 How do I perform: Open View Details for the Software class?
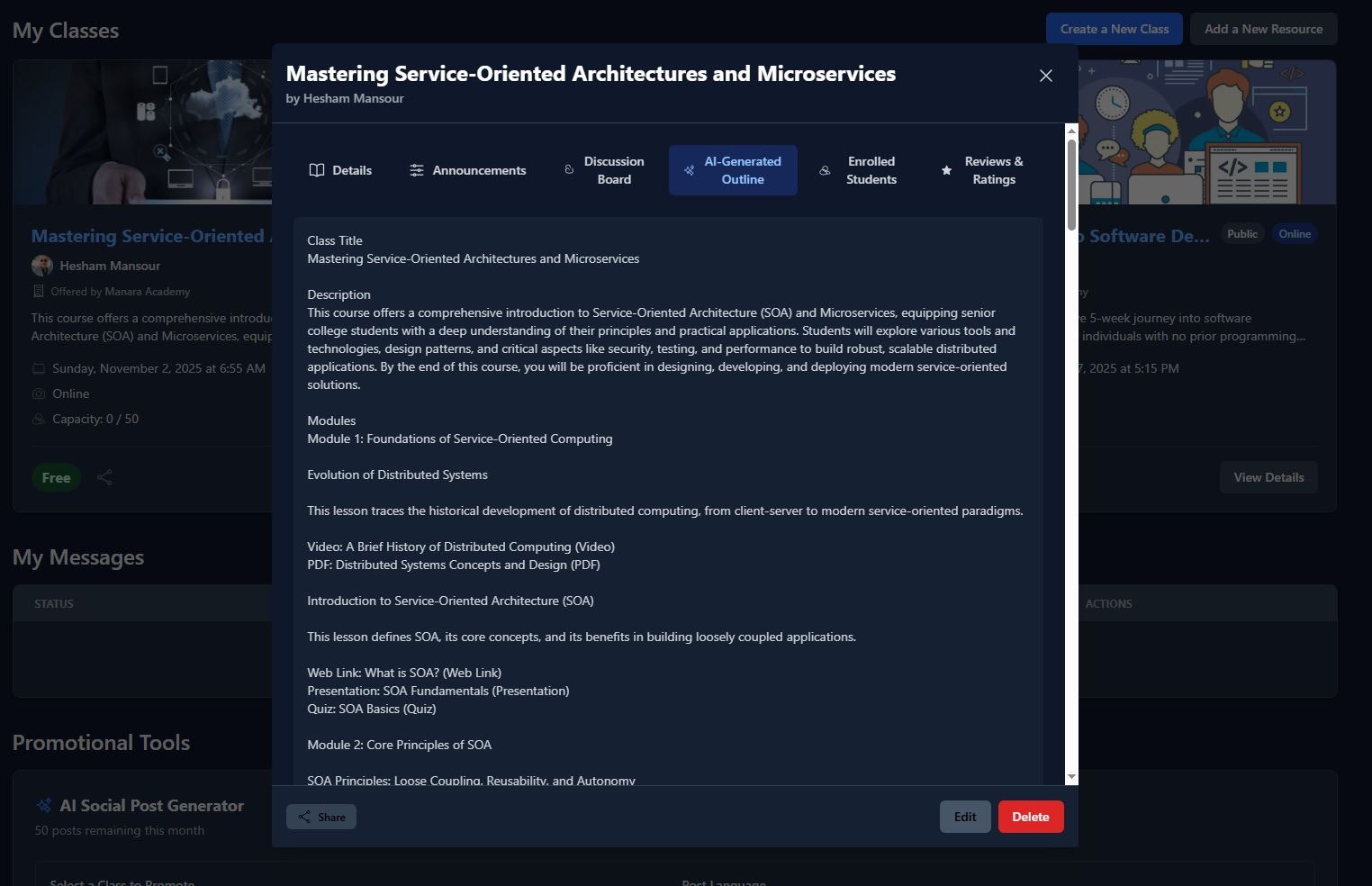[x=1268, y=477]
